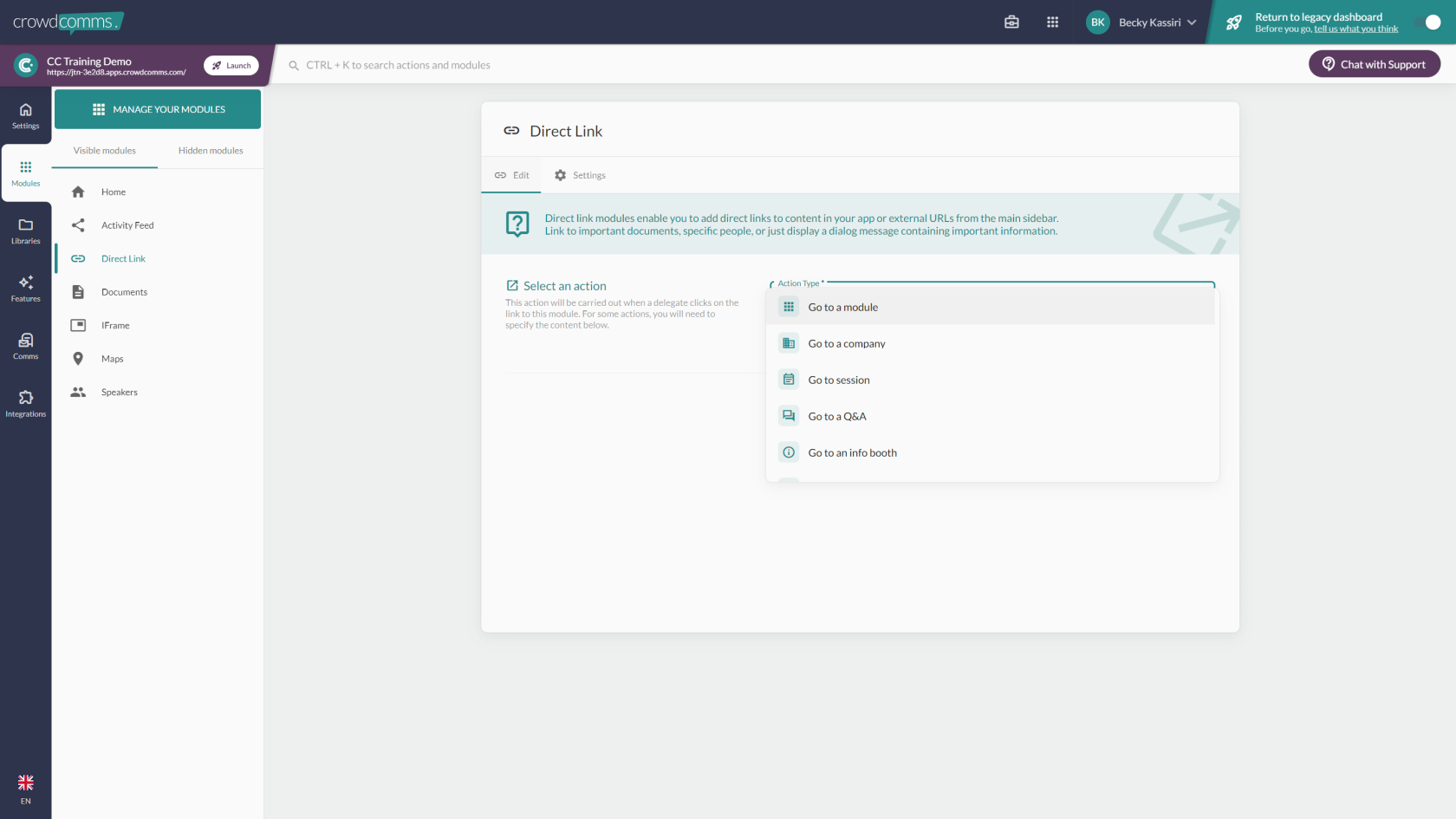Open the Libraries sidebar section
This screenshot has width=1456, height=819.
25,231
